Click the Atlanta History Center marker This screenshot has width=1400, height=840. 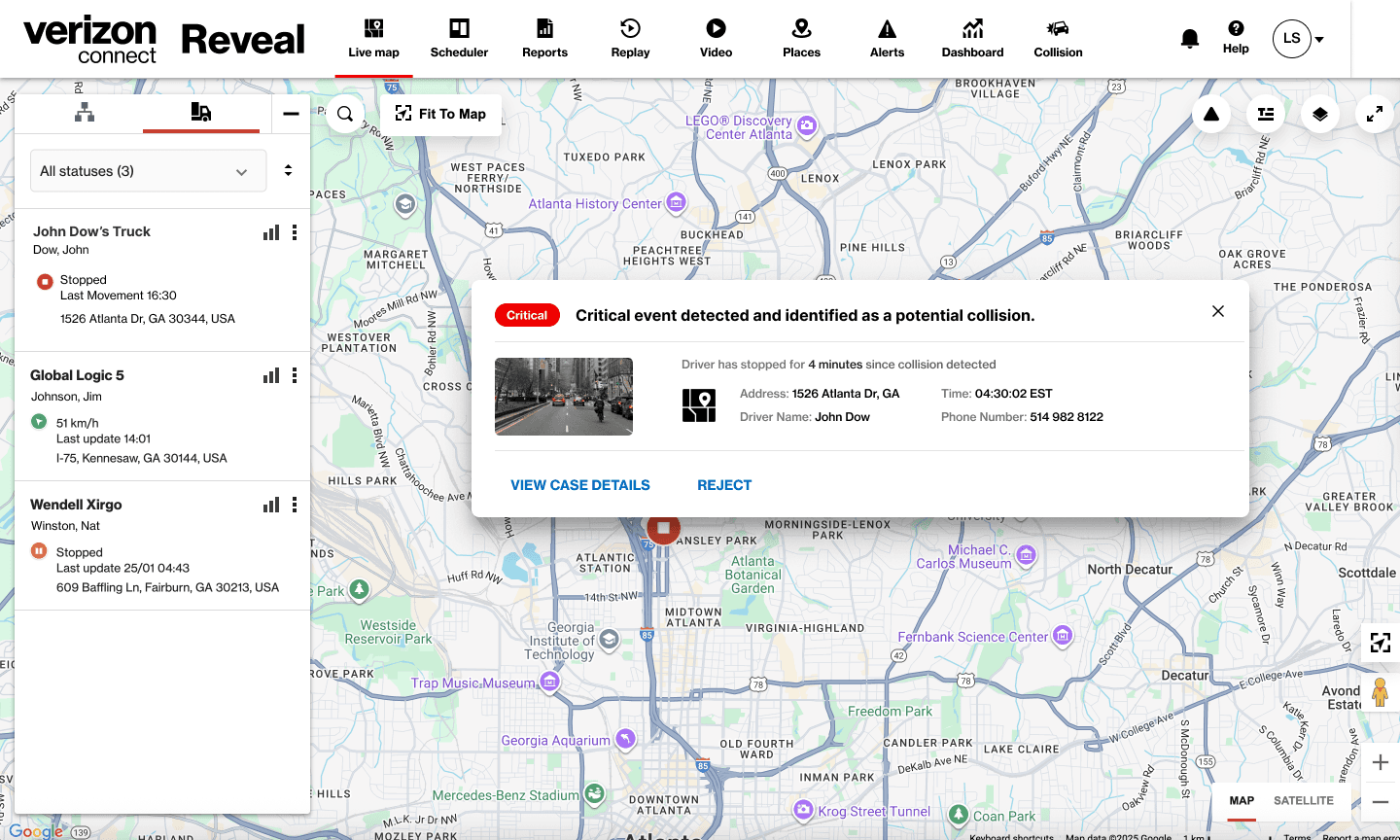coord(676,202)
